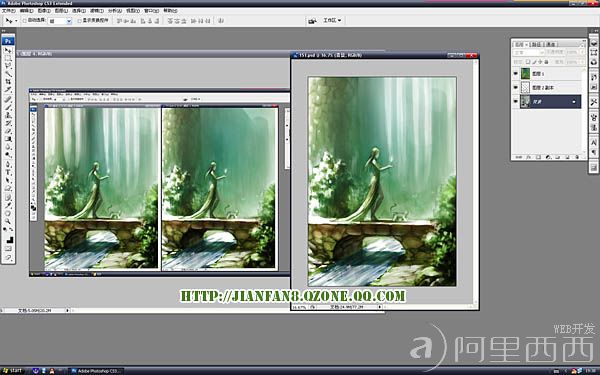Select the Notes tool
Screen dimensions: 600x375
8,197
